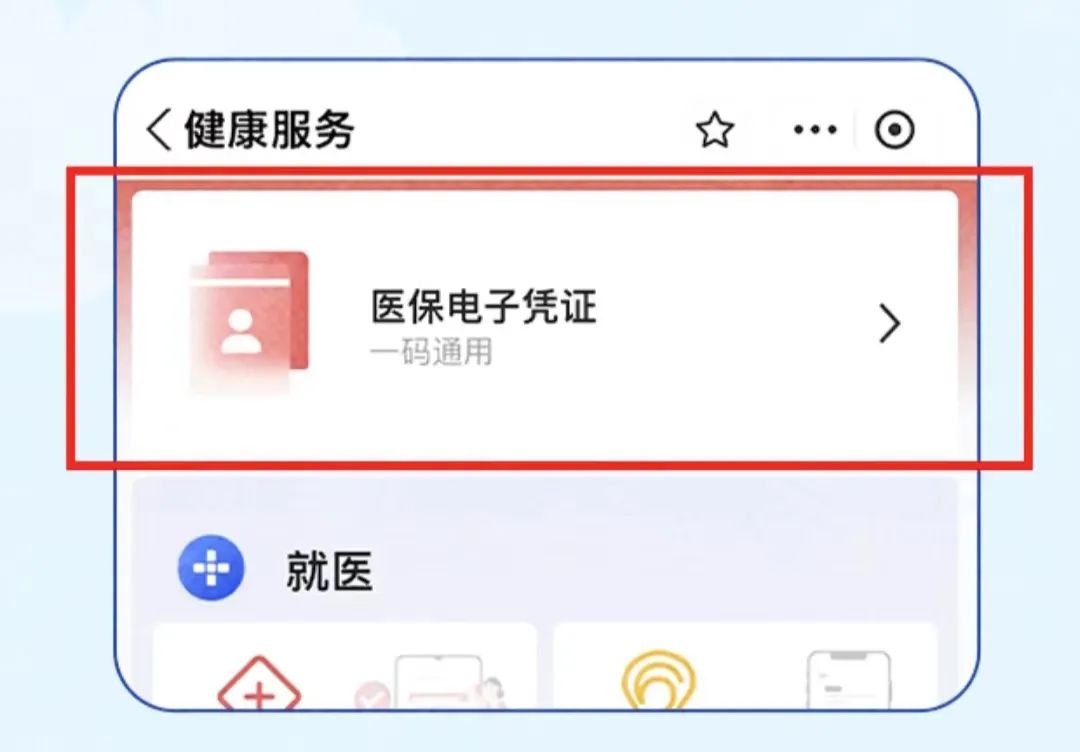Tap the red checkmark badge beside phone
The height and width of the screenshot is (752, 1080).
[373, 696]
